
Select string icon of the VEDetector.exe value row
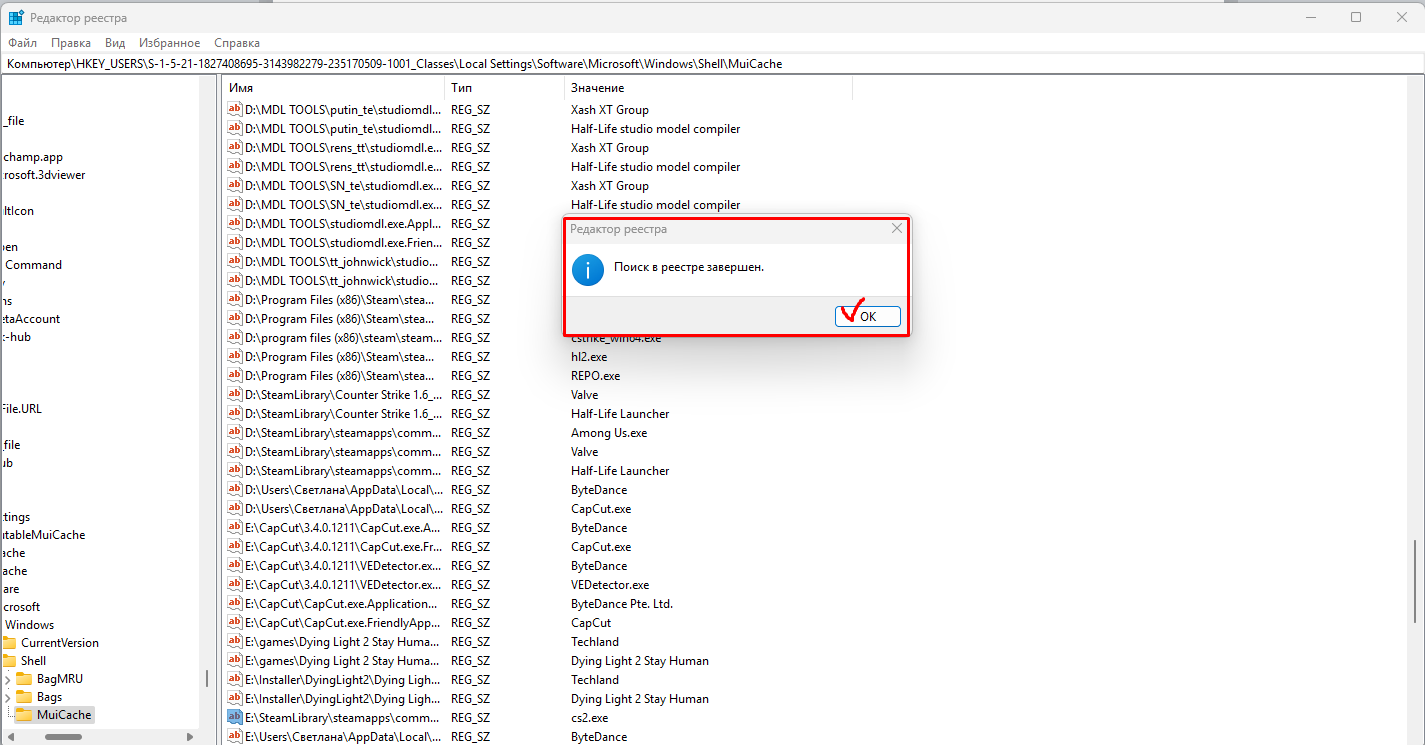point(235,585)
